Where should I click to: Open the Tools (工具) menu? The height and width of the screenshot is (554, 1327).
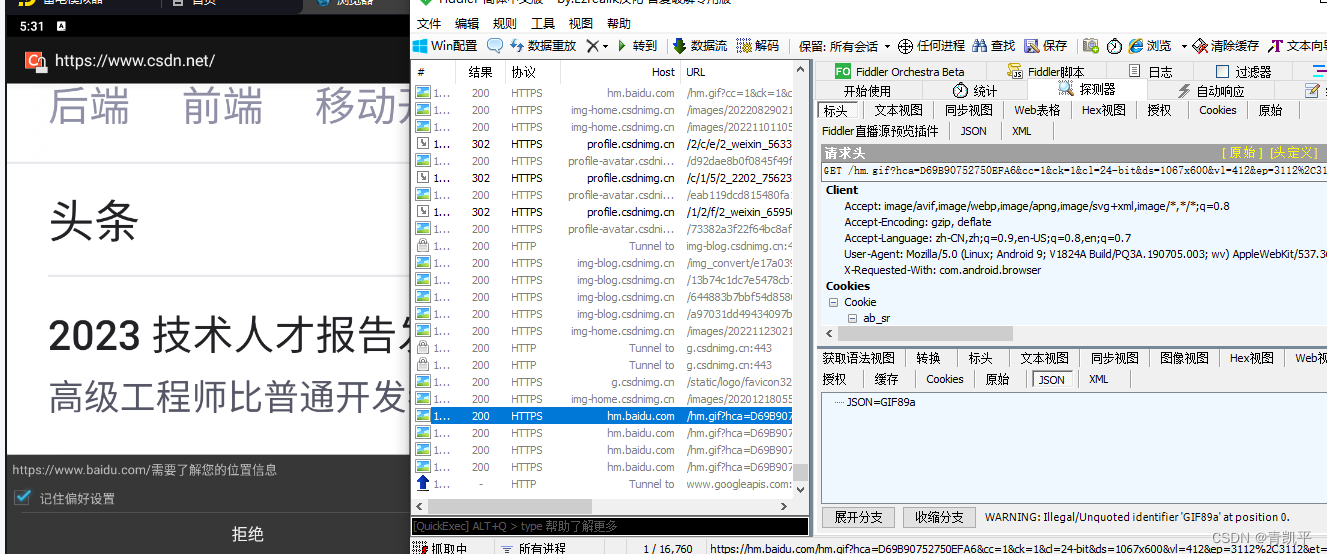(x=543, y=24)
